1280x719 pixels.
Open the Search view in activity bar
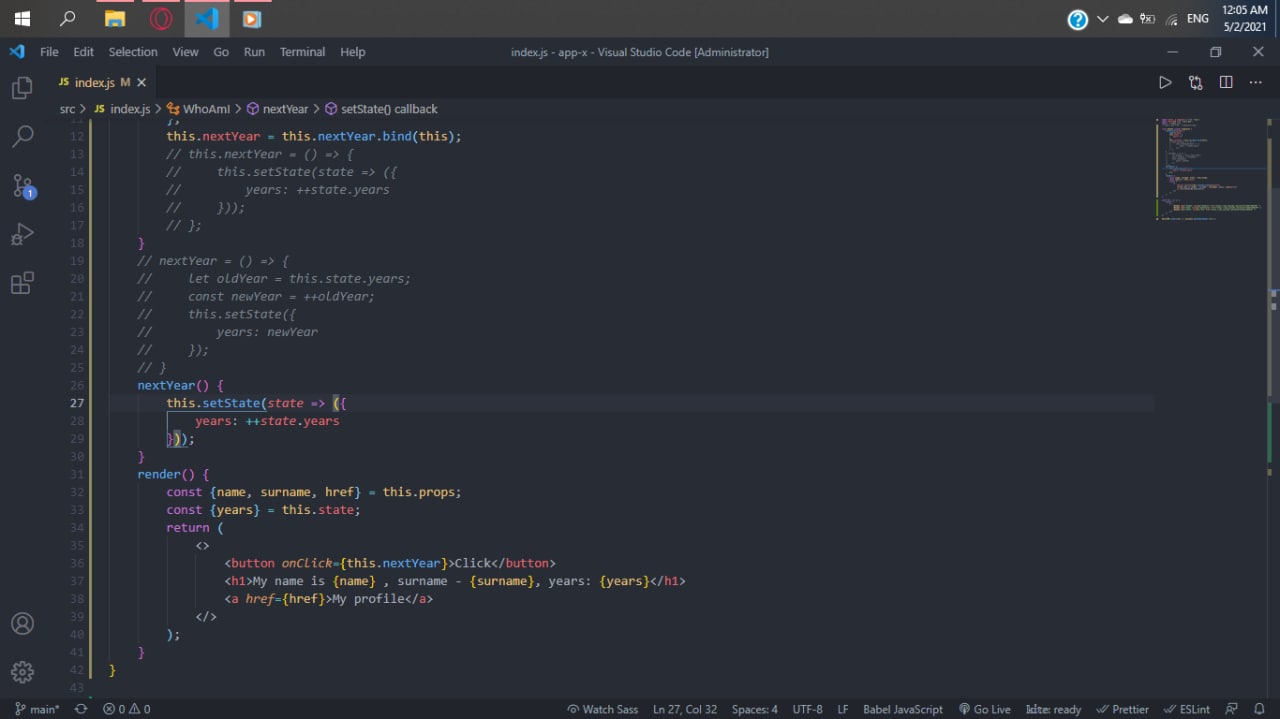[22, 136]
